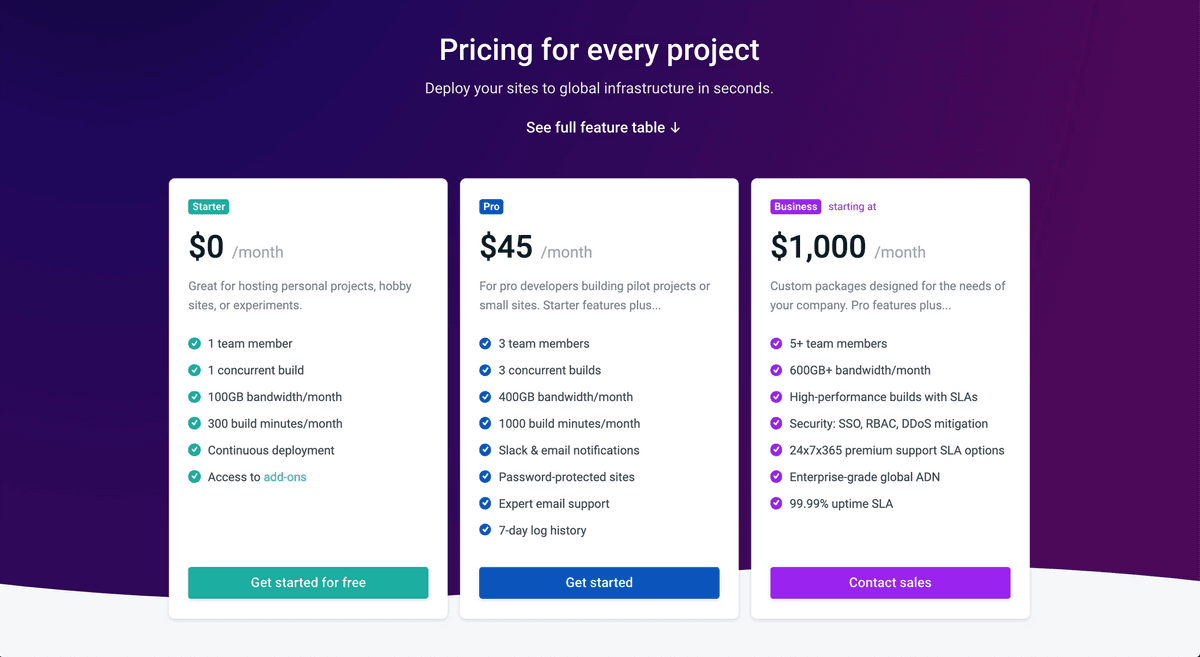Click checkmark icon beside 'Enterprise-grade global ADN'
Viewport: 1200px width, 657px height.
[776, 478]
